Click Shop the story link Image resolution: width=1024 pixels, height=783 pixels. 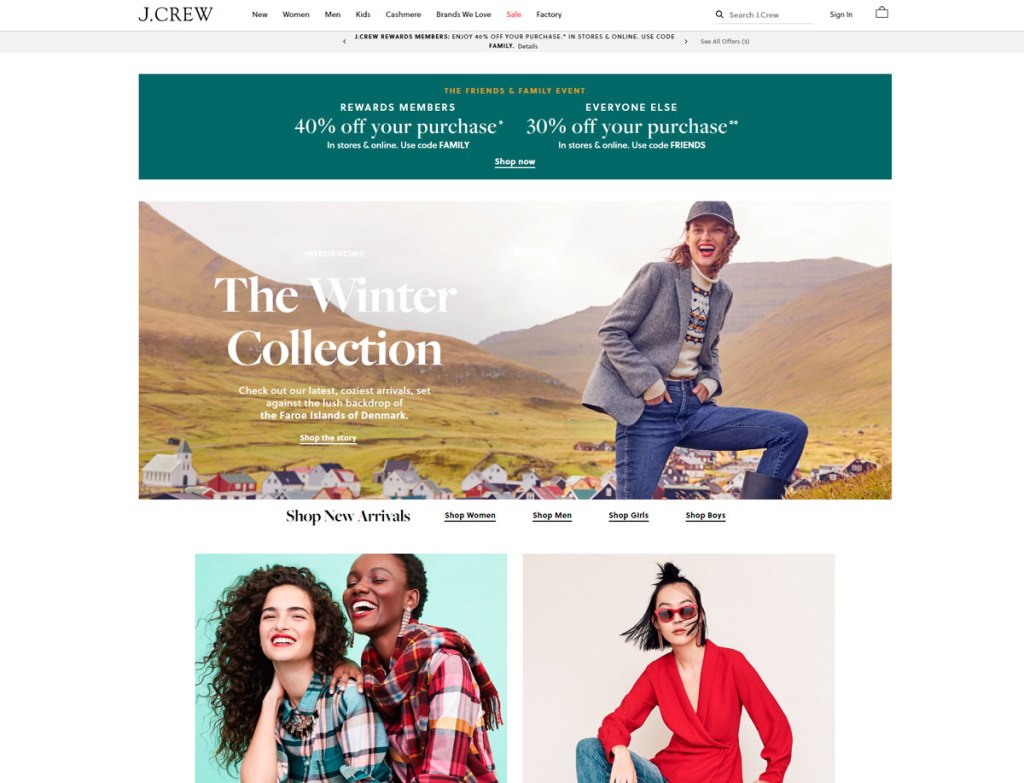[x=328, y=438]
